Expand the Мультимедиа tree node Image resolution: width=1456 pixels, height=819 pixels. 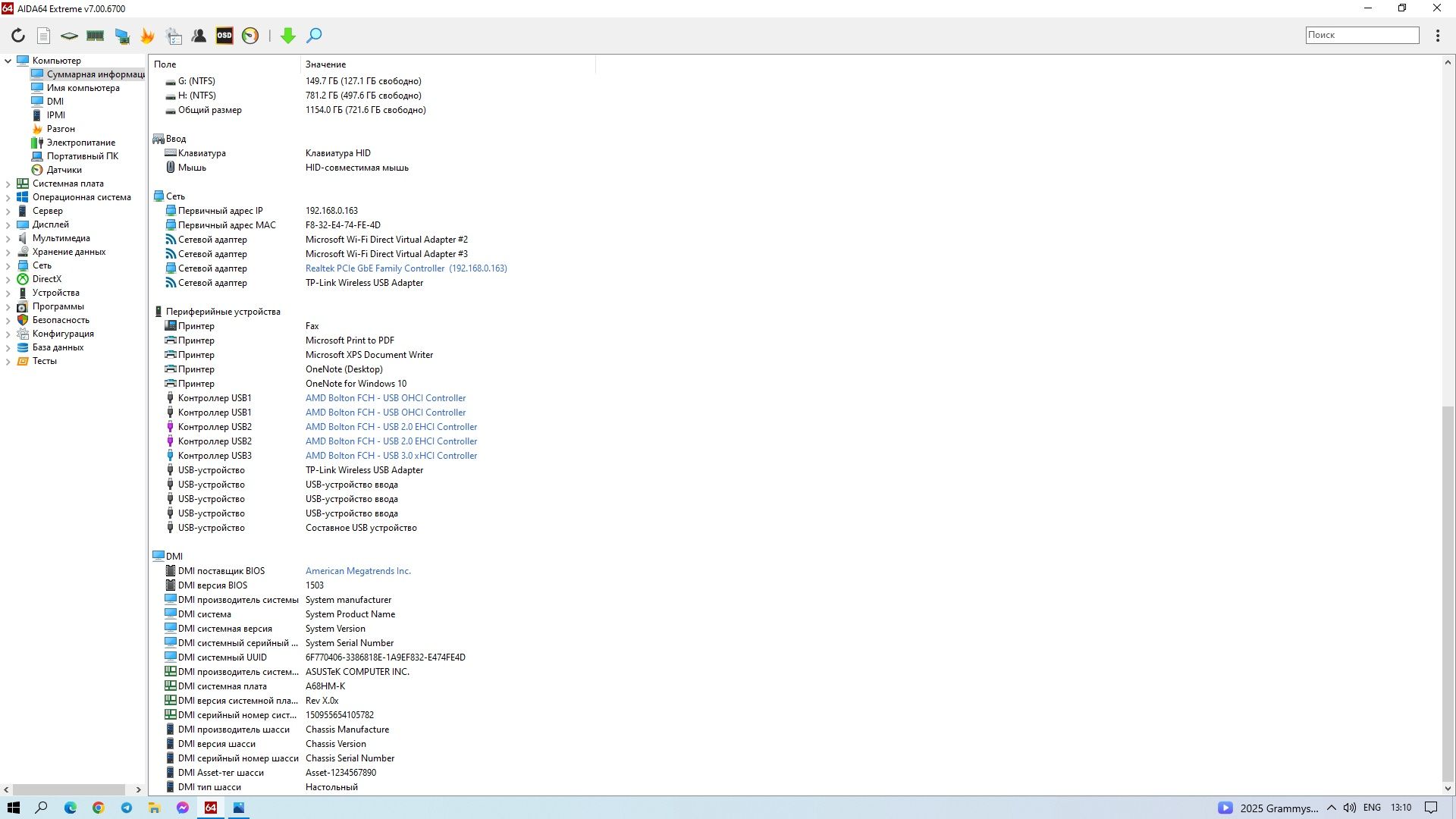pyautogui.click(x=8, y=238)
